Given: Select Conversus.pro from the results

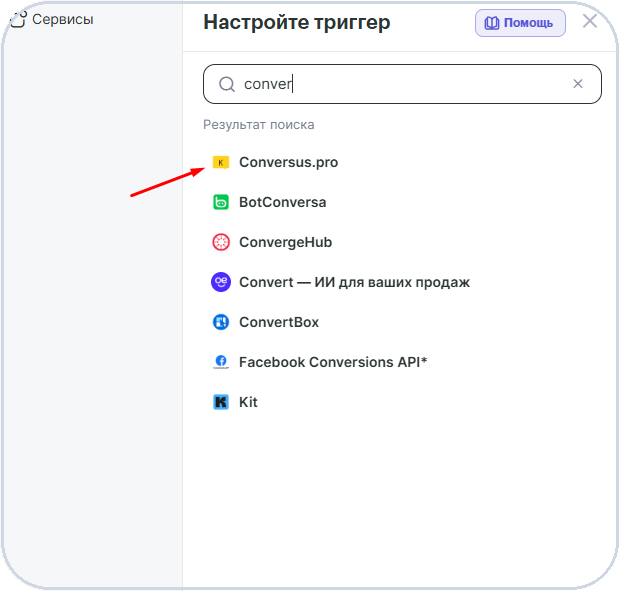Looking at the screenshot, I should click(288, 162).
